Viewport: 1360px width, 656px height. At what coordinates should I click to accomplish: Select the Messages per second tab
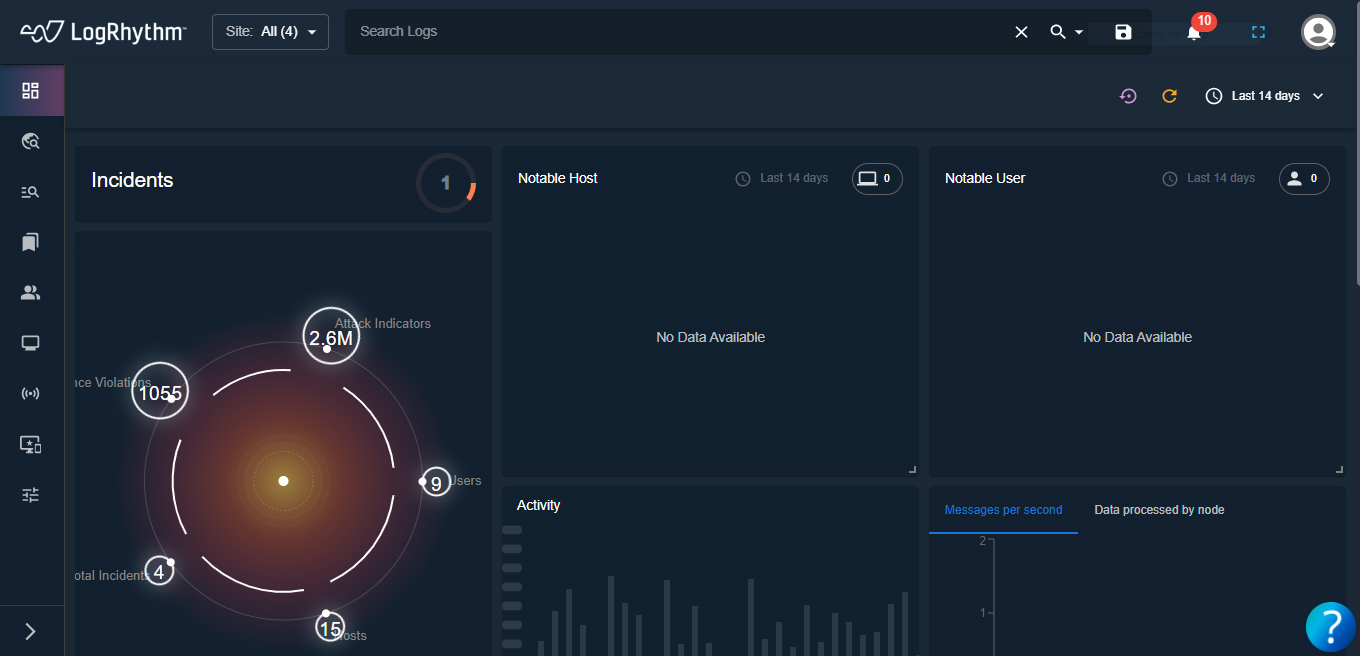[1003, 510]
